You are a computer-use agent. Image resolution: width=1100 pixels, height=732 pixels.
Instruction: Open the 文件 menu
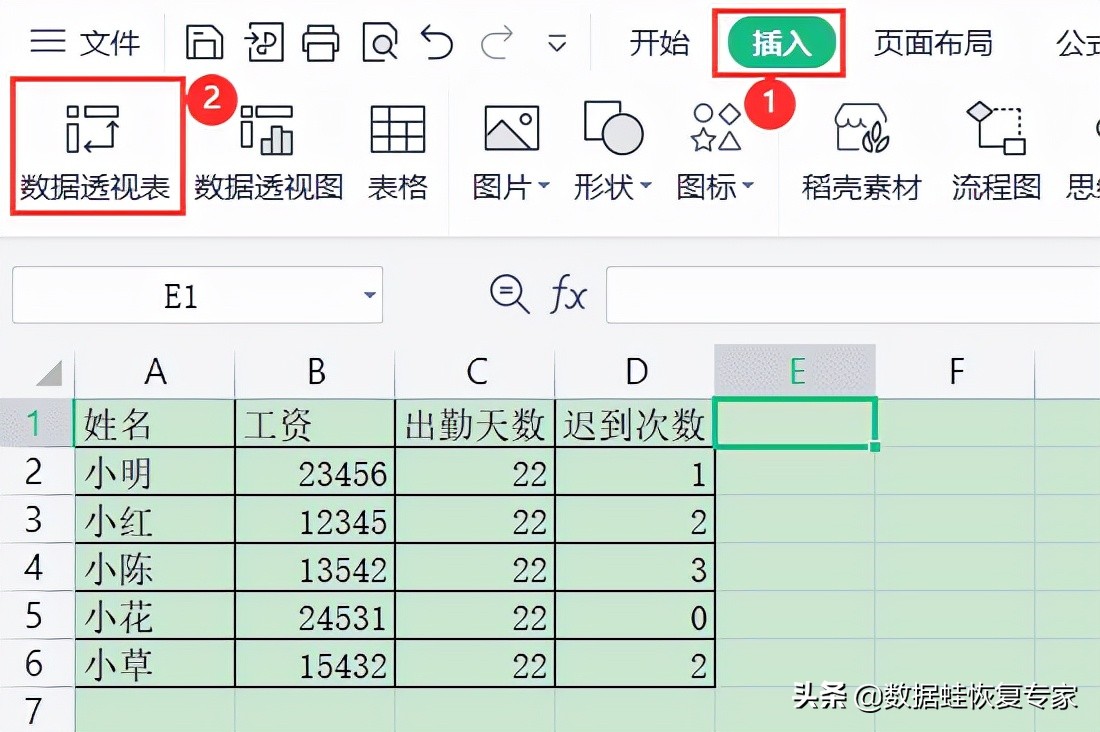(85, 42)
